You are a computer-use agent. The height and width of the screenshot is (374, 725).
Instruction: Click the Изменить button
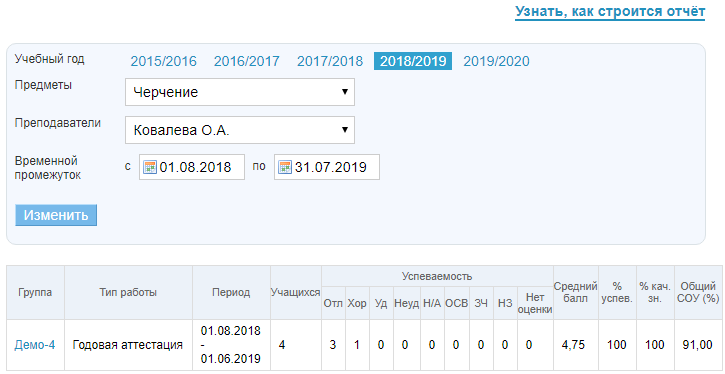coord(56,215)
